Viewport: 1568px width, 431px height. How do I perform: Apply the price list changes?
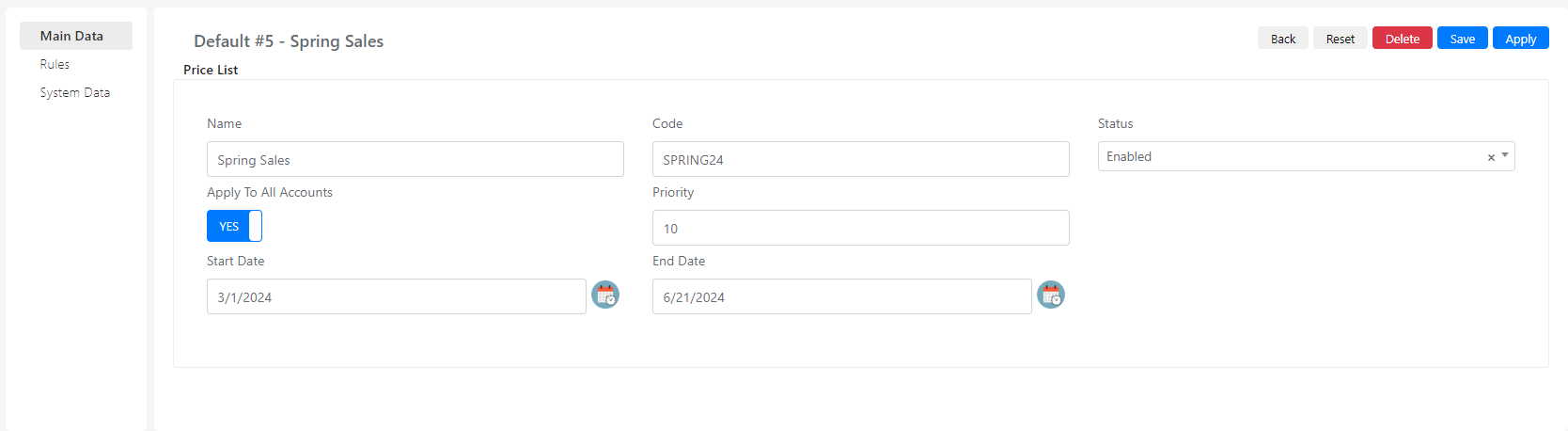point(1521,39)
